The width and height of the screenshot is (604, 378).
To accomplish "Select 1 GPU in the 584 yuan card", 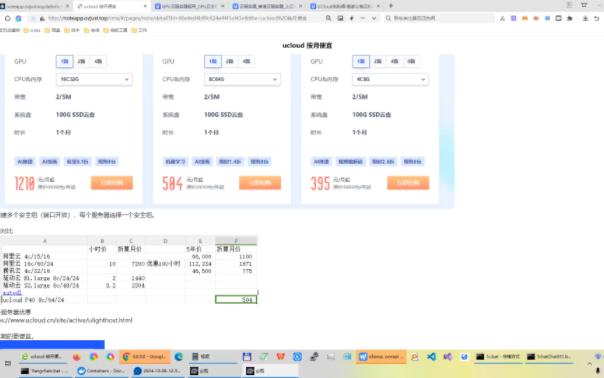I will pyautogui.click(x=213, y=61).
